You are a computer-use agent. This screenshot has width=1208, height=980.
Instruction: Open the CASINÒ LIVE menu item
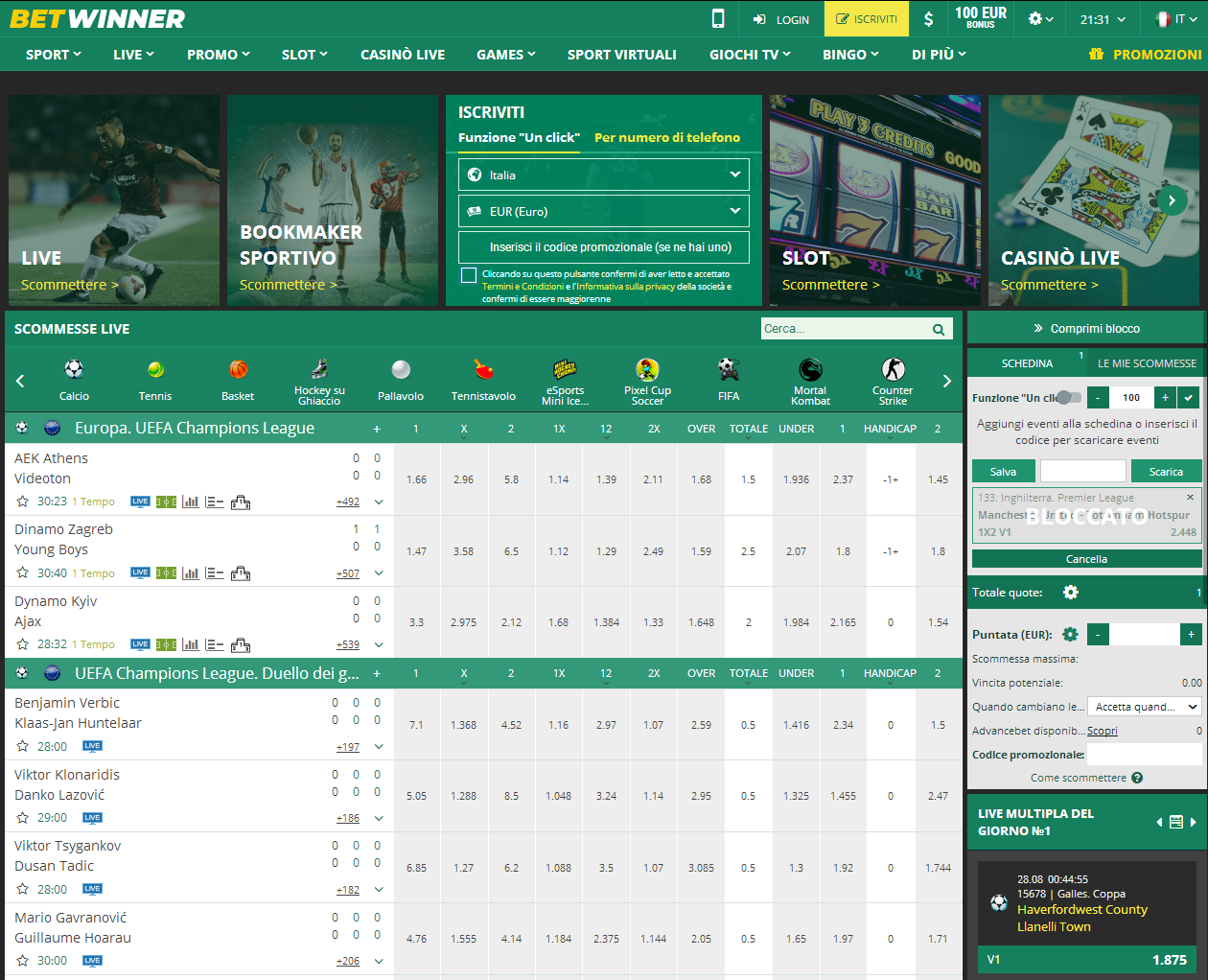[403, 55]
